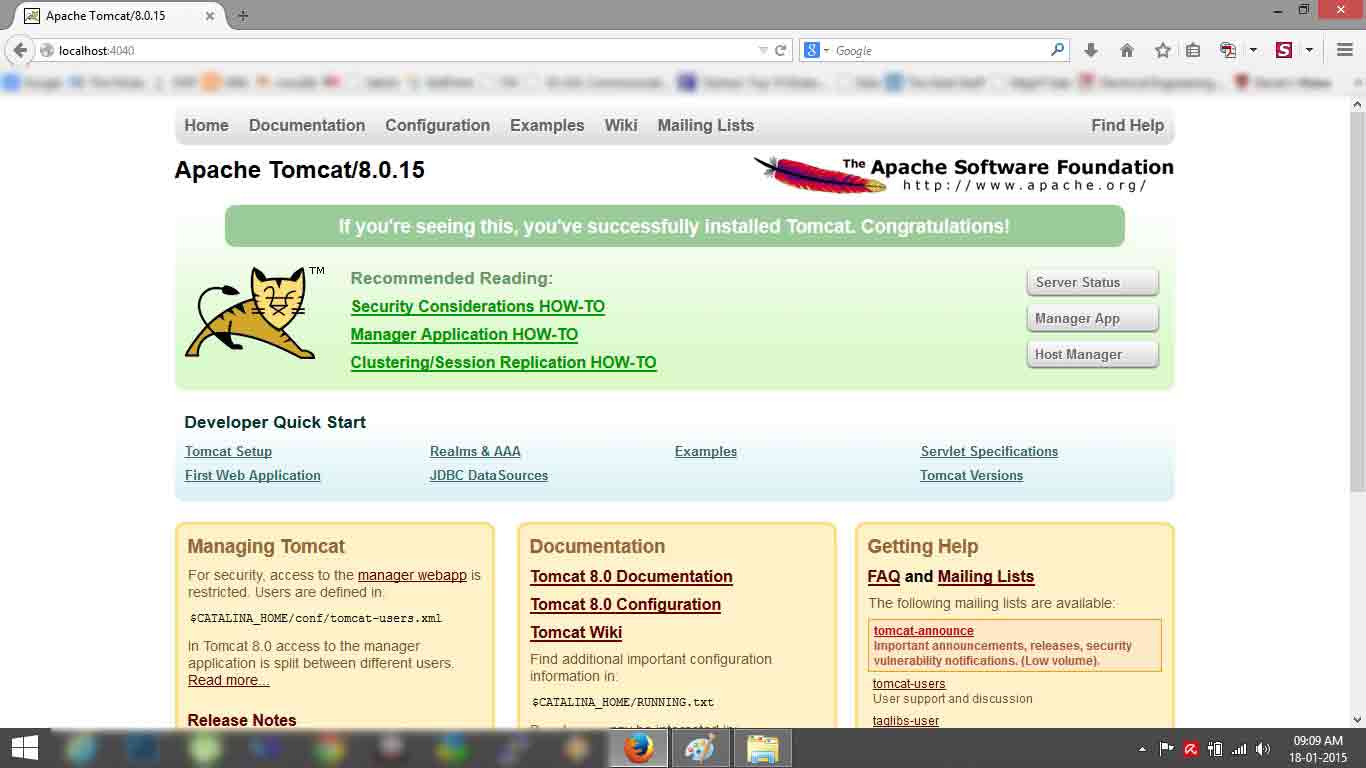Switch to Firefox in the taskbar
This screenshot has width=1366, height=768.
638,748
